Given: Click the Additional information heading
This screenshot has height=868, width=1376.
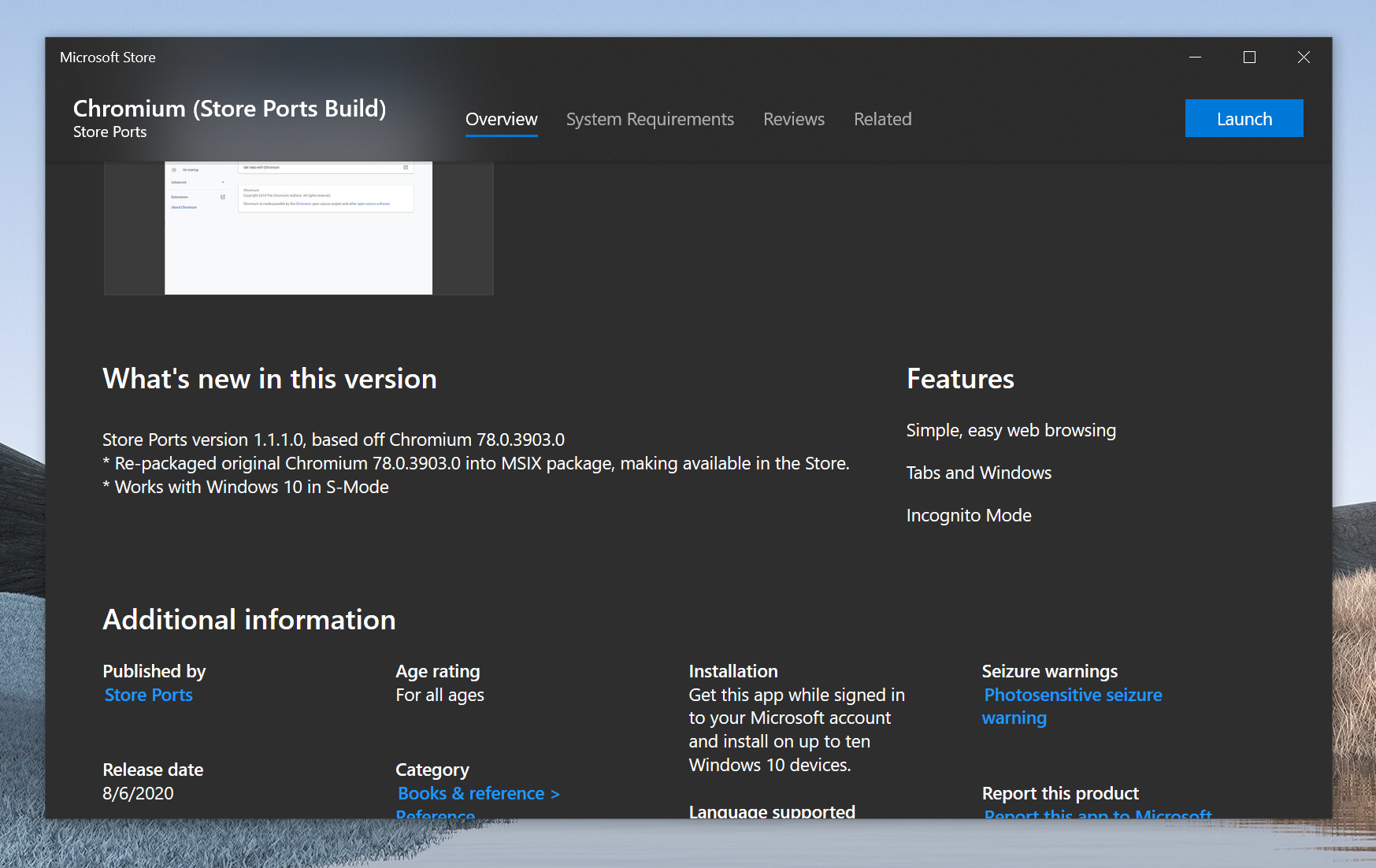Looking at the screenshot, I should (x=249, y=620).
